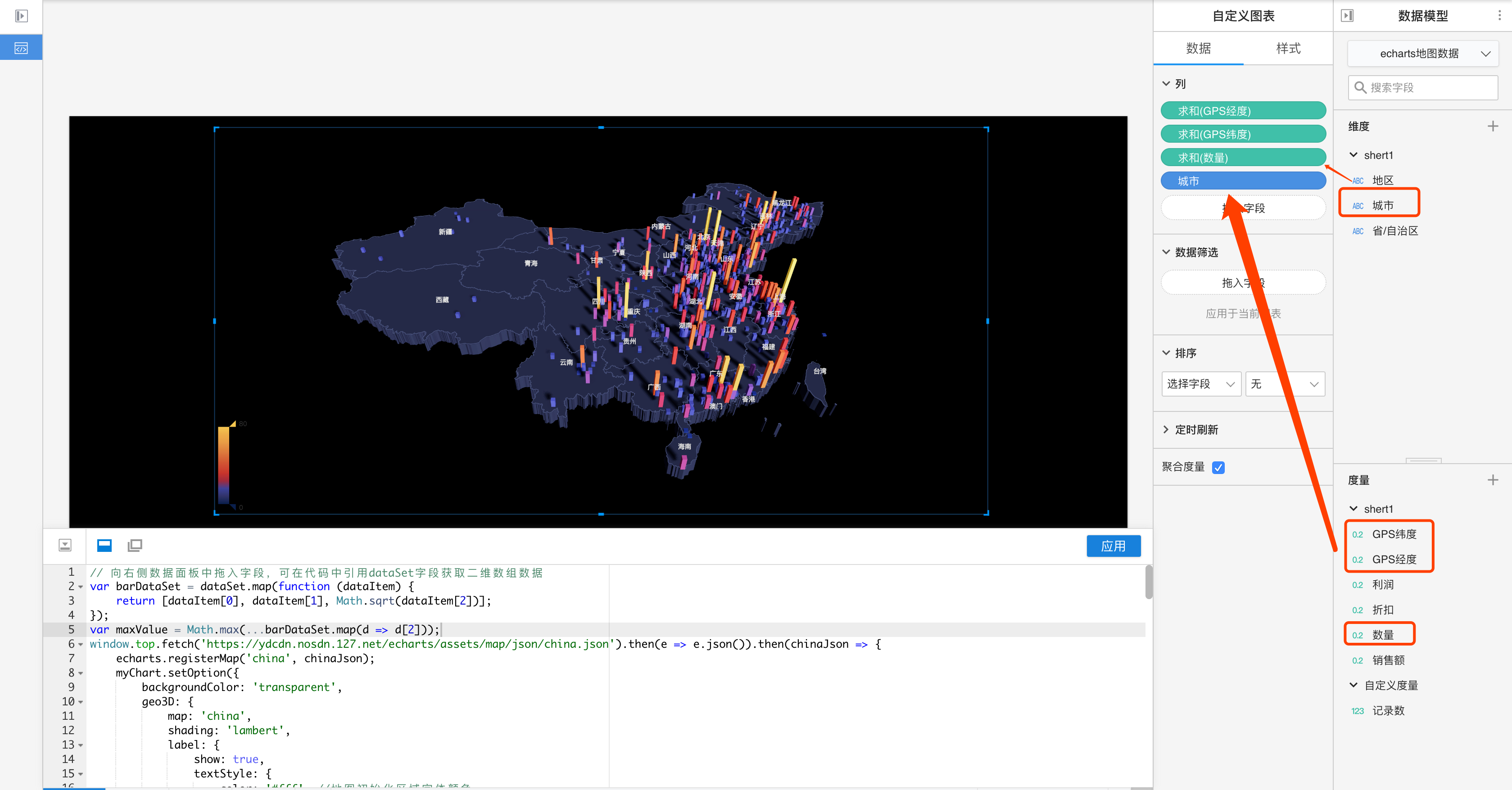Viewport: 1512px width, 790px height.
Task: Click the visualMap color gradient bar
Action: pos(224,465)
